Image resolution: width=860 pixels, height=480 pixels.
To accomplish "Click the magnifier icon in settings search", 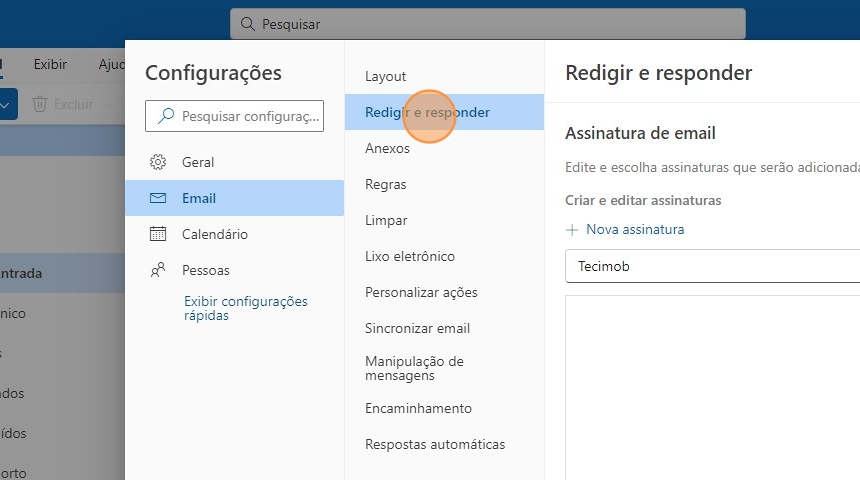I will [x=166, y=116].
